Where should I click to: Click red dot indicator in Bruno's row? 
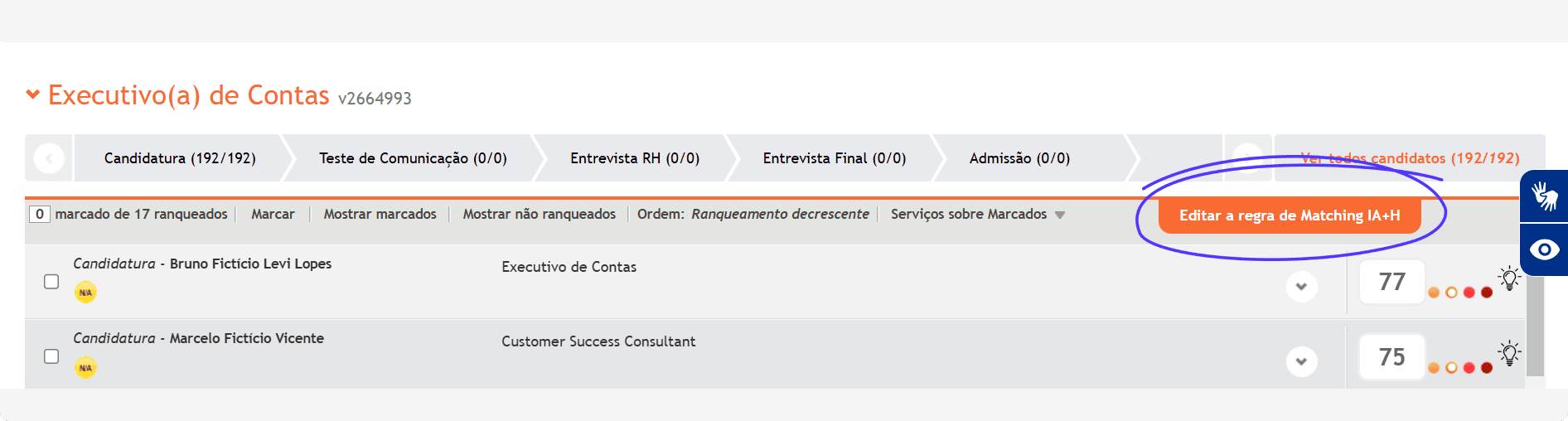(x=1469, y=293)
